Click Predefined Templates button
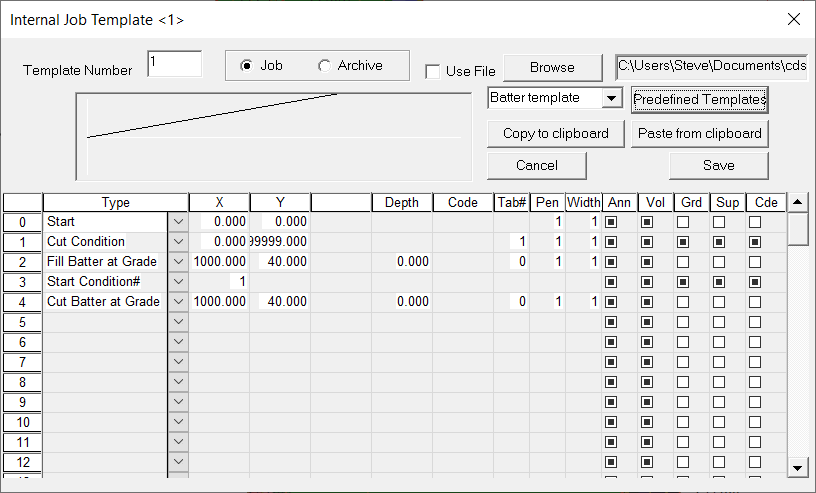 [699, 99]
